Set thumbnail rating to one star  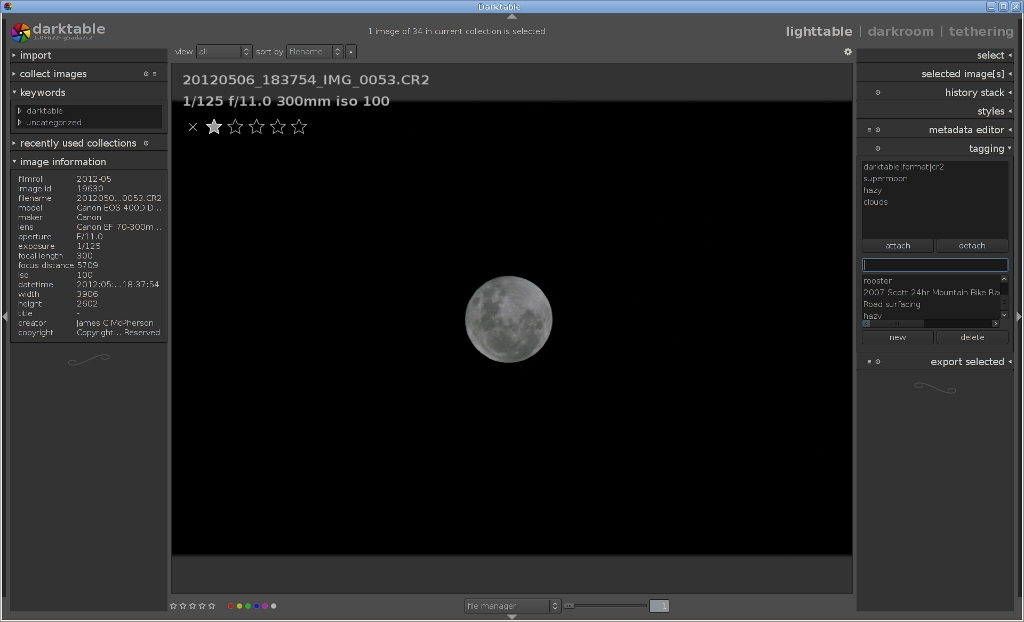coord(214,127)
